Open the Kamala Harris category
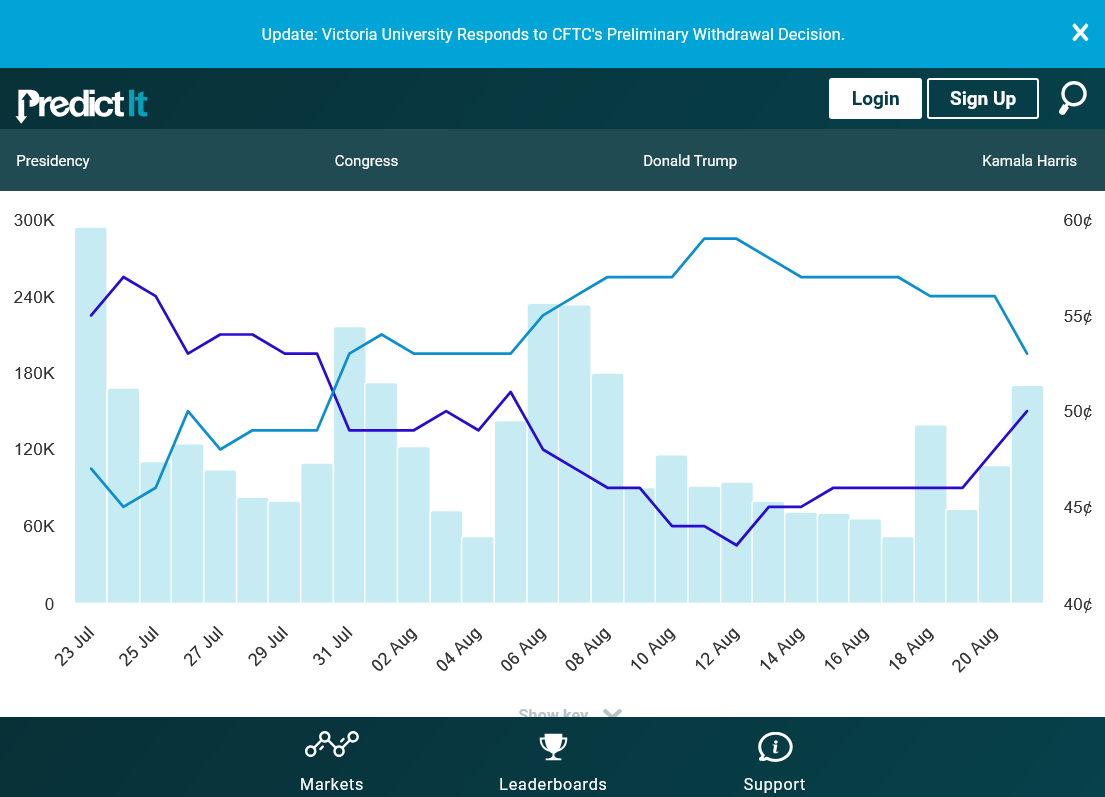The image size is (1105, 797). pyautogui.click(x=1029, y=161)
